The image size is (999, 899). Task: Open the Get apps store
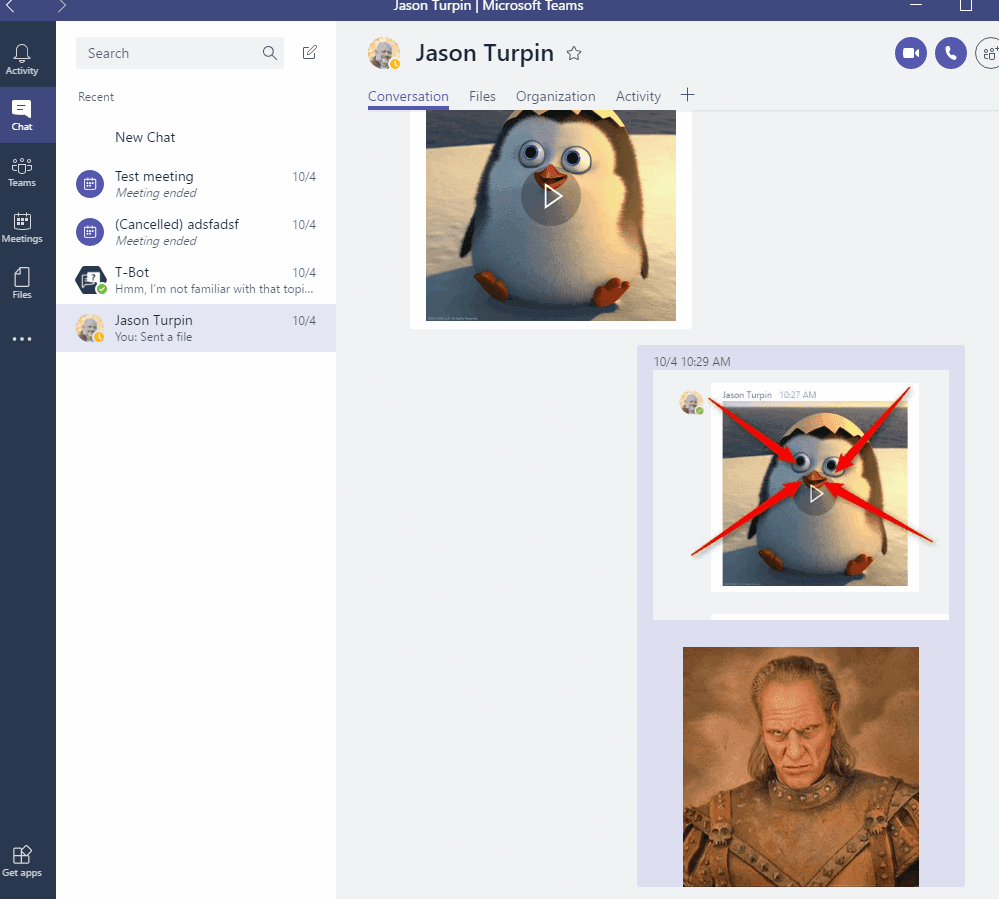point(22,861)
